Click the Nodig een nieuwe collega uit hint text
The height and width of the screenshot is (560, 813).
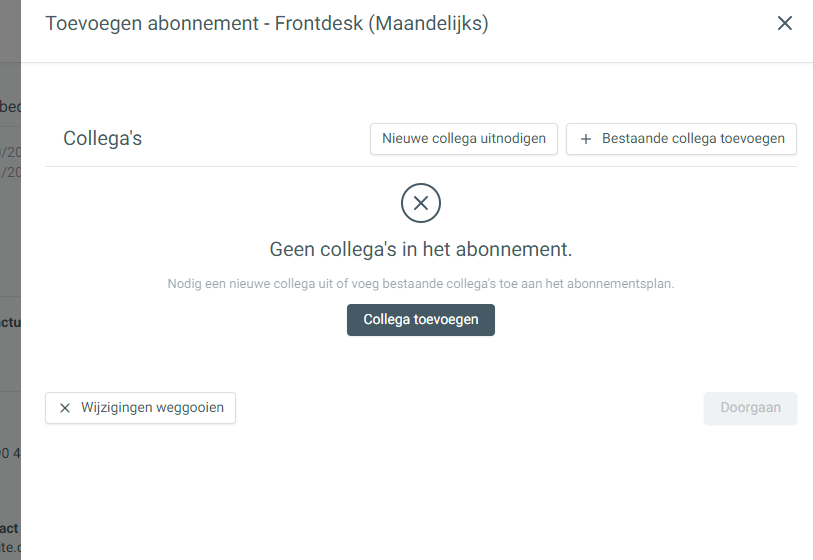tap(420, 284)
